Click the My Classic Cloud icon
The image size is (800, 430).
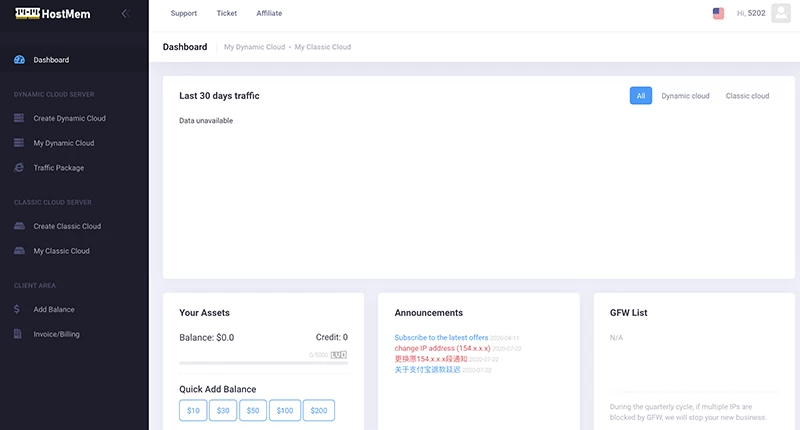(x=19, y=251)
